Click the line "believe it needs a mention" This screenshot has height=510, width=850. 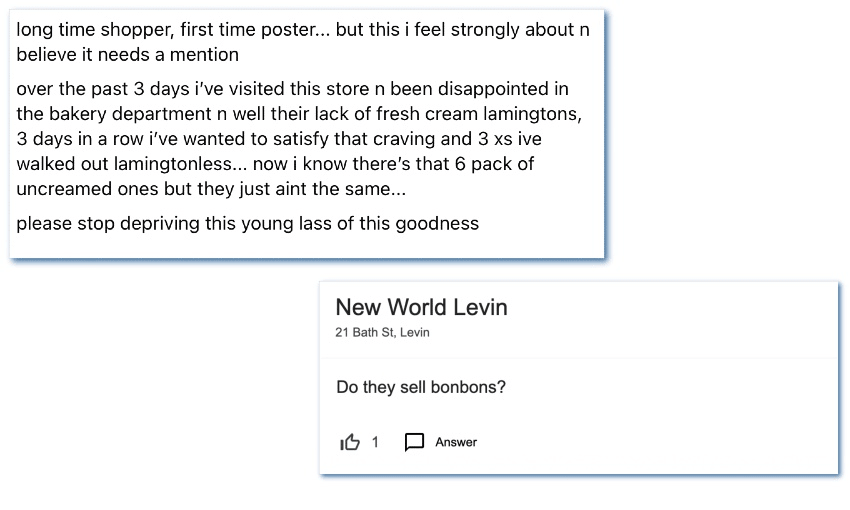[x=128, y=54]
